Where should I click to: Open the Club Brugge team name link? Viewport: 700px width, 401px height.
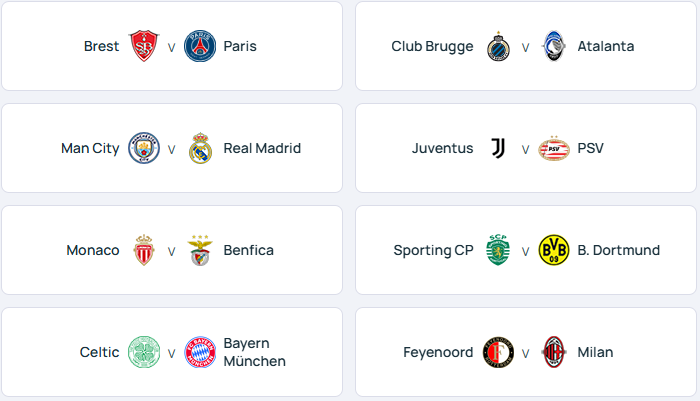coord(432,46)
